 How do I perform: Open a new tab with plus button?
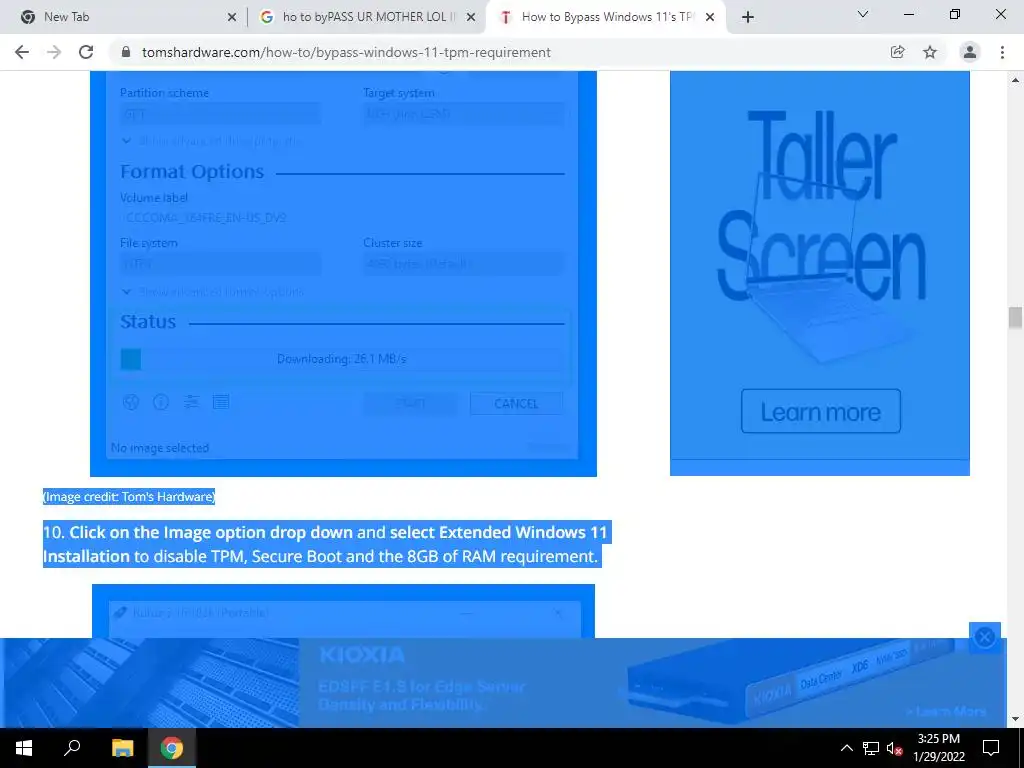tap(748, 17)
